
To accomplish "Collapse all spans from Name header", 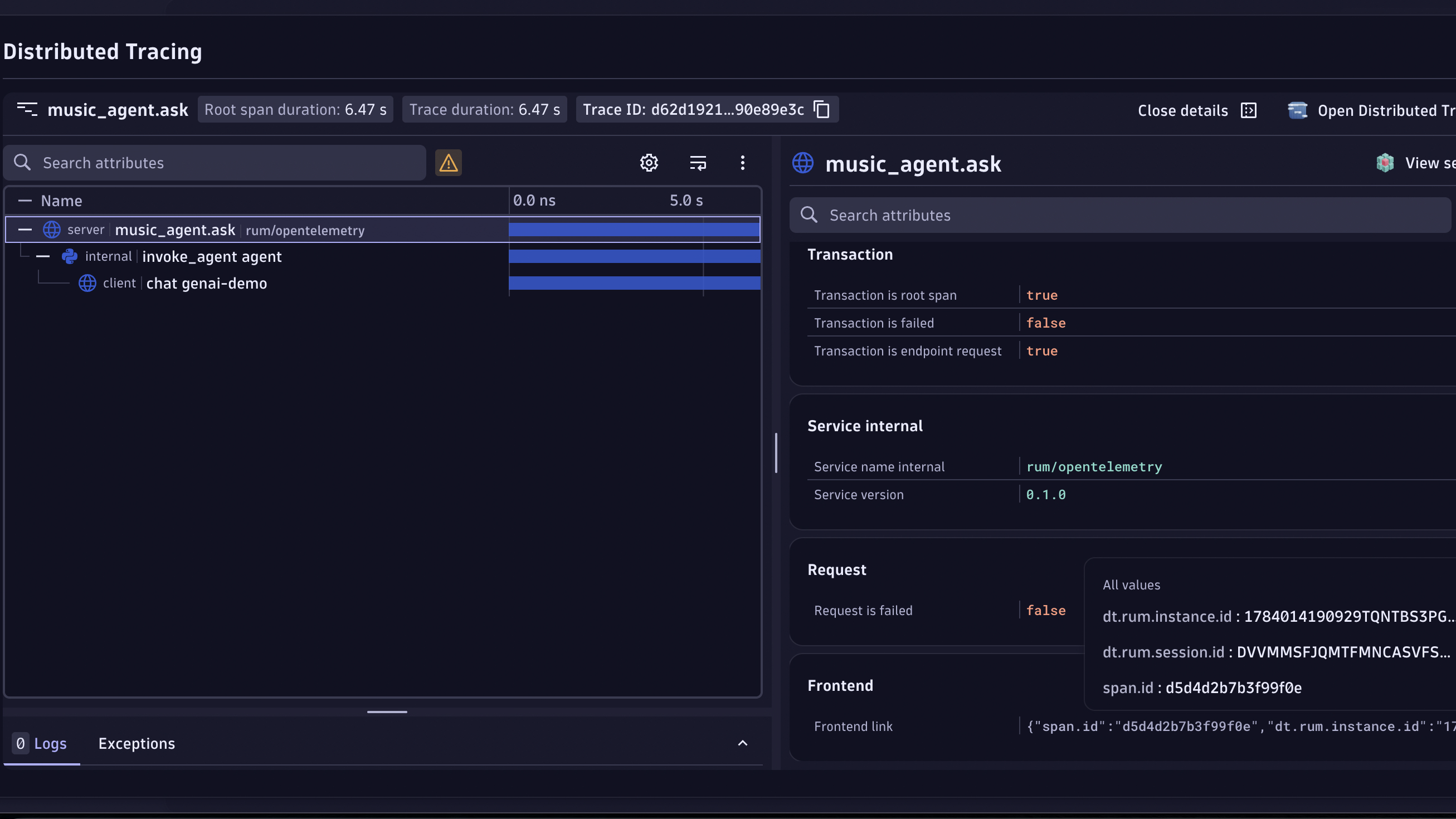I will coord(25,201).
